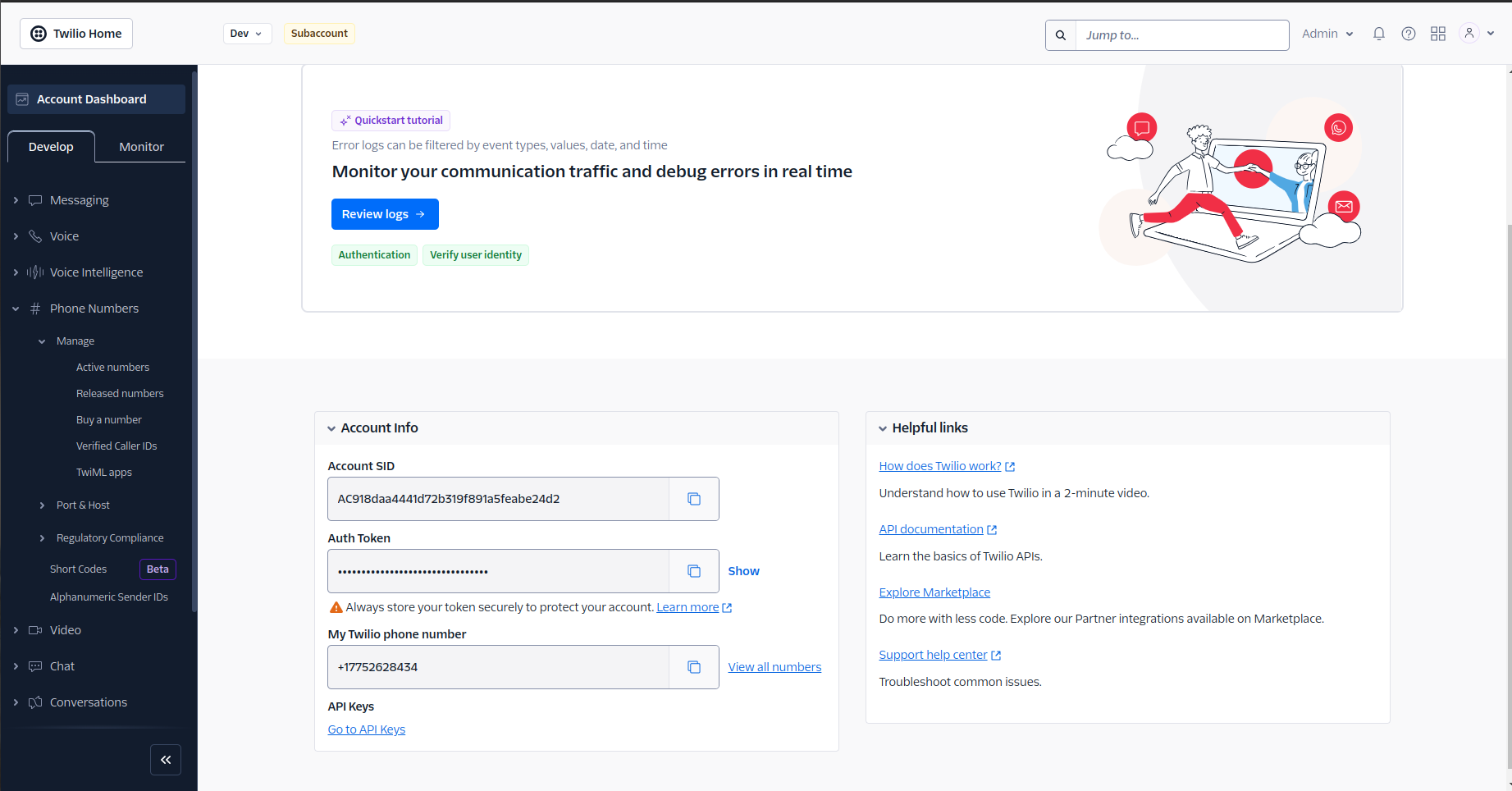Switch to the Develop tab

(51, 147)
